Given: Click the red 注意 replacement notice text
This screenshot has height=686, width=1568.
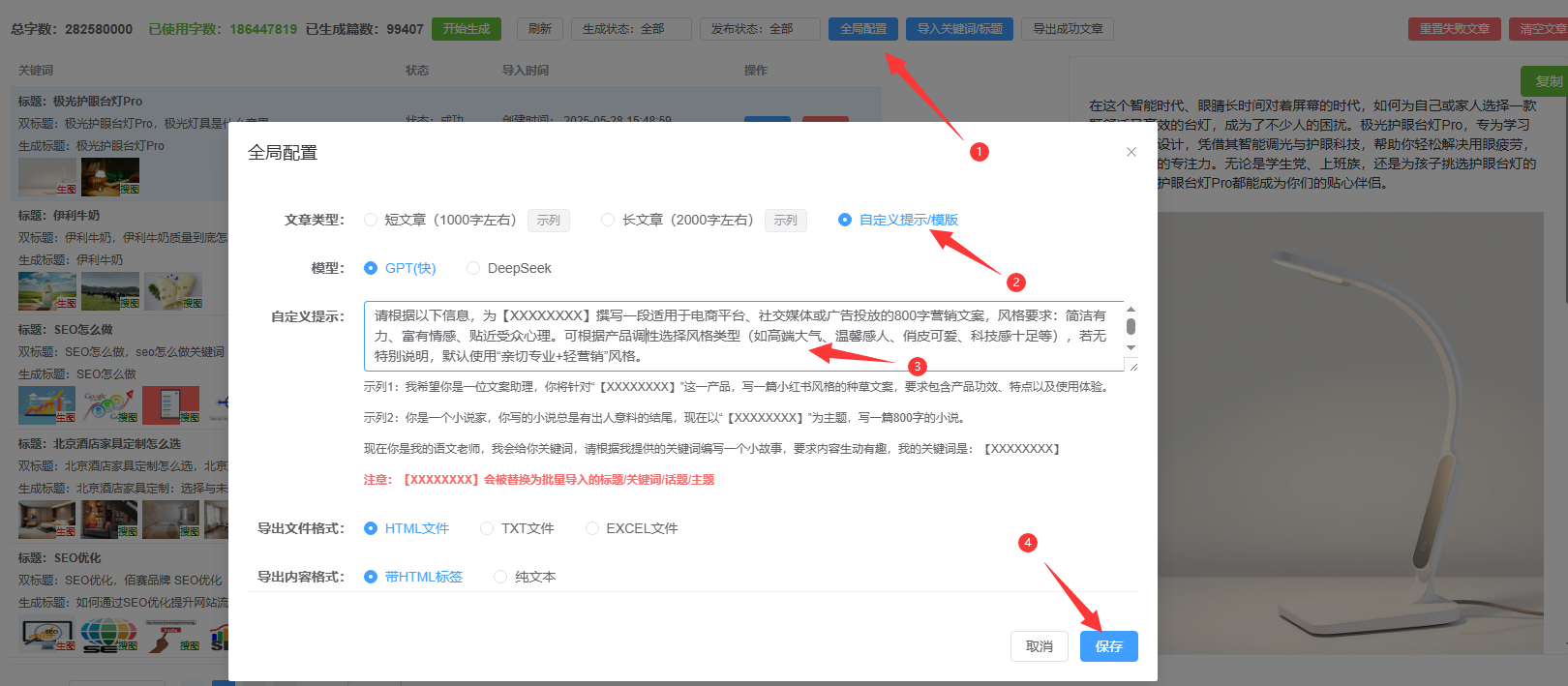Looking at the screenshot, I should tap(539, 480).
